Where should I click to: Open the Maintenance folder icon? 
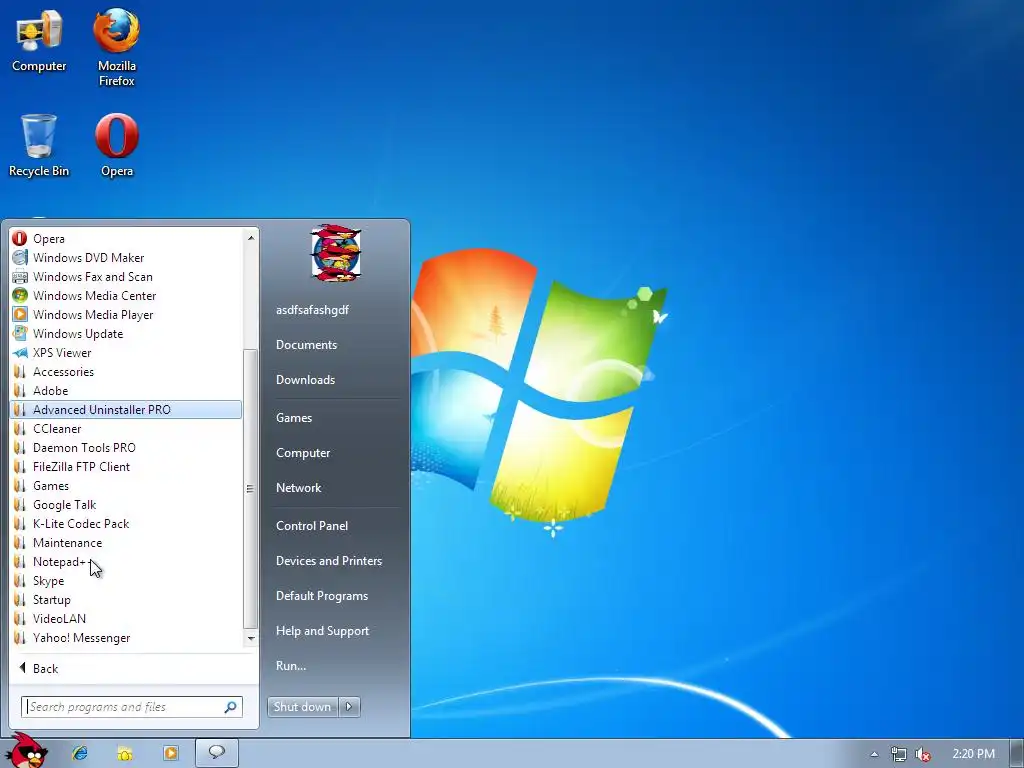[20, 542]
